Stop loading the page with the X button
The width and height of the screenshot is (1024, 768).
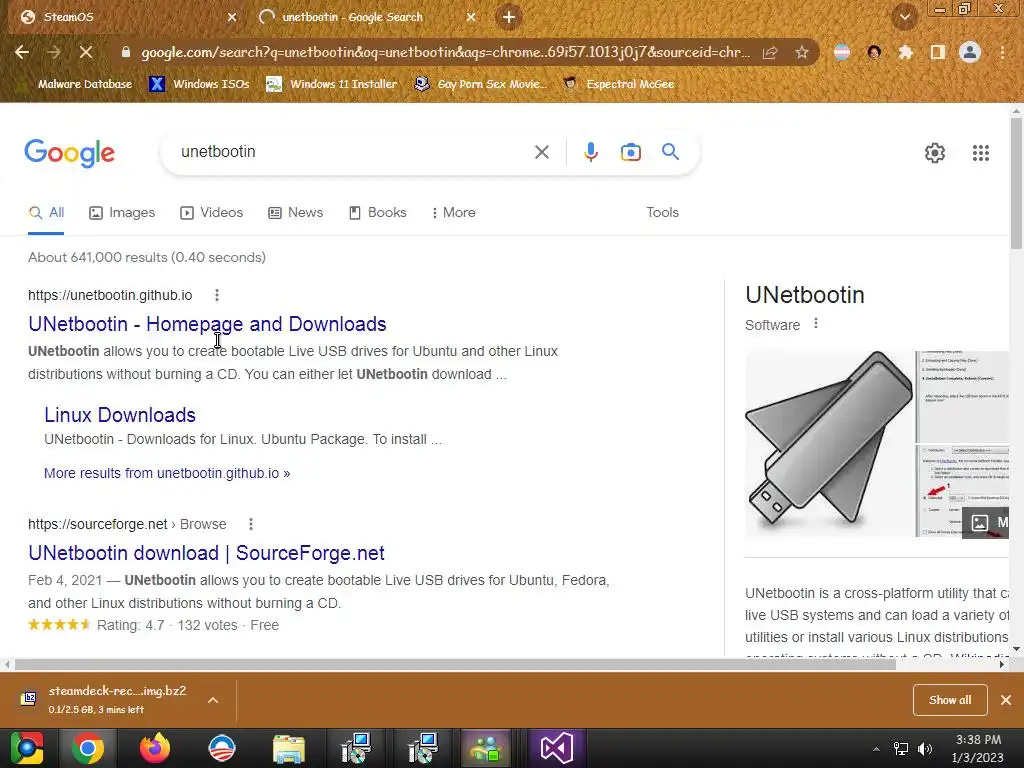86,52
